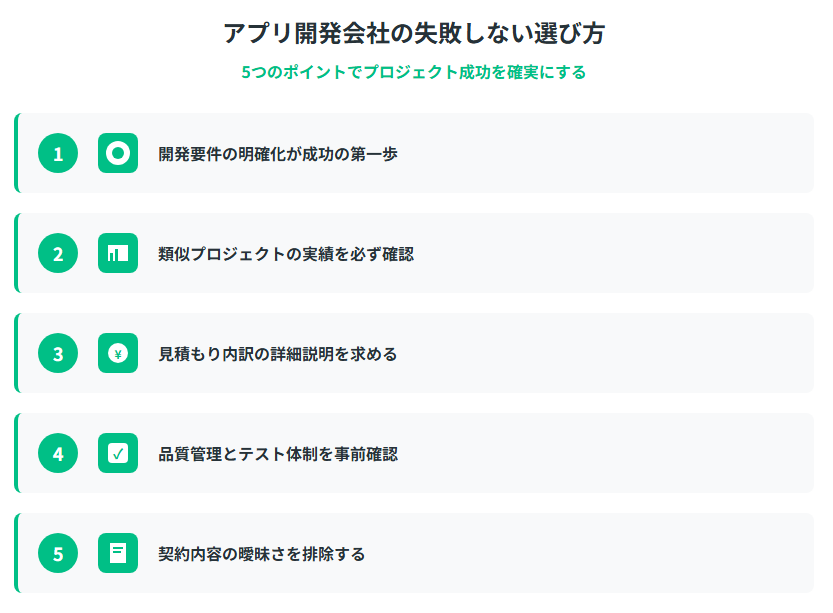Click the text 開発要件の明確化が成功の第一歩
The image size is (833, 613).
278,154
